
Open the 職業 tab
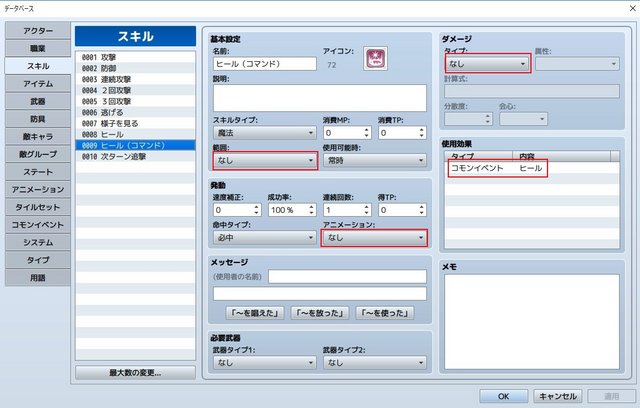[x=38, y=48]
